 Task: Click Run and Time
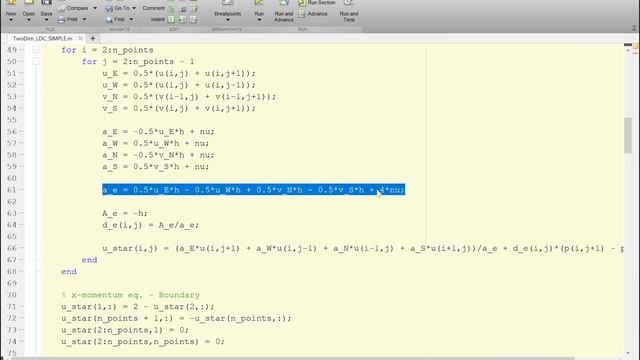click(x=349, y=11)
